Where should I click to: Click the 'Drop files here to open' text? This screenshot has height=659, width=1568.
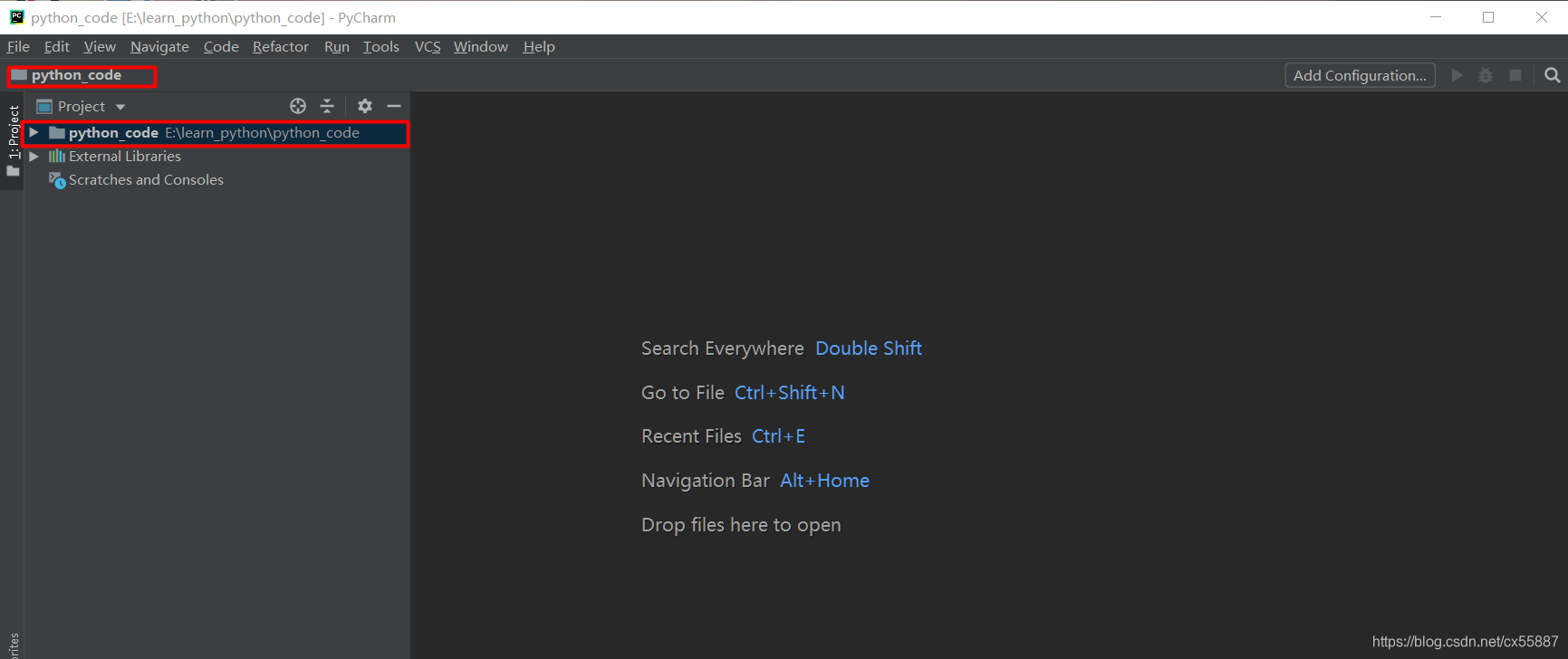click(741, 525)
